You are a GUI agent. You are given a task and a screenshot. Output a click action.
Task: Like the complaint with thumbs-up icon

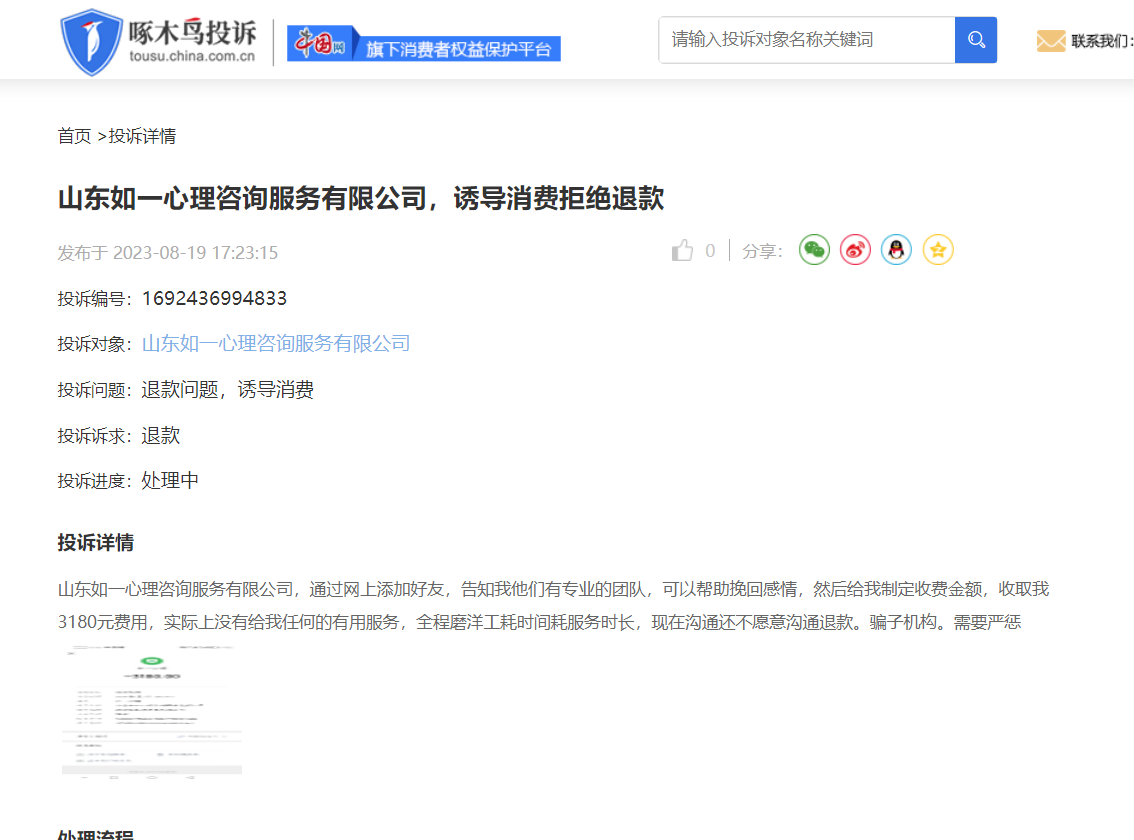point(682,250)
